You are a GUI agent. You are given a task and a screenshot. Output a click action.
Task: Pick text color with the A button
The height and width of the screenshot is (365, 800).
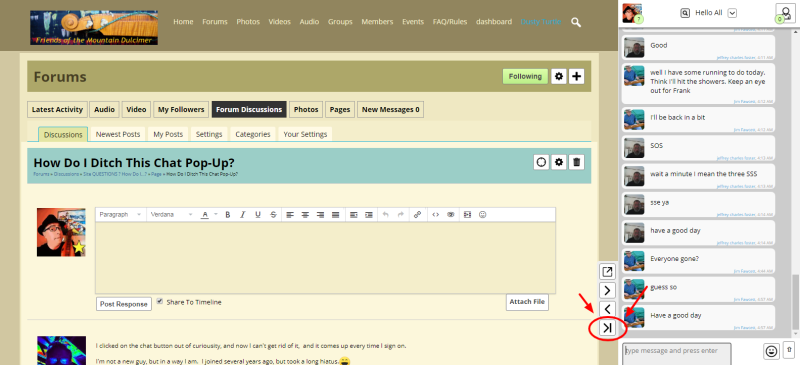click(x=205, y=215)
